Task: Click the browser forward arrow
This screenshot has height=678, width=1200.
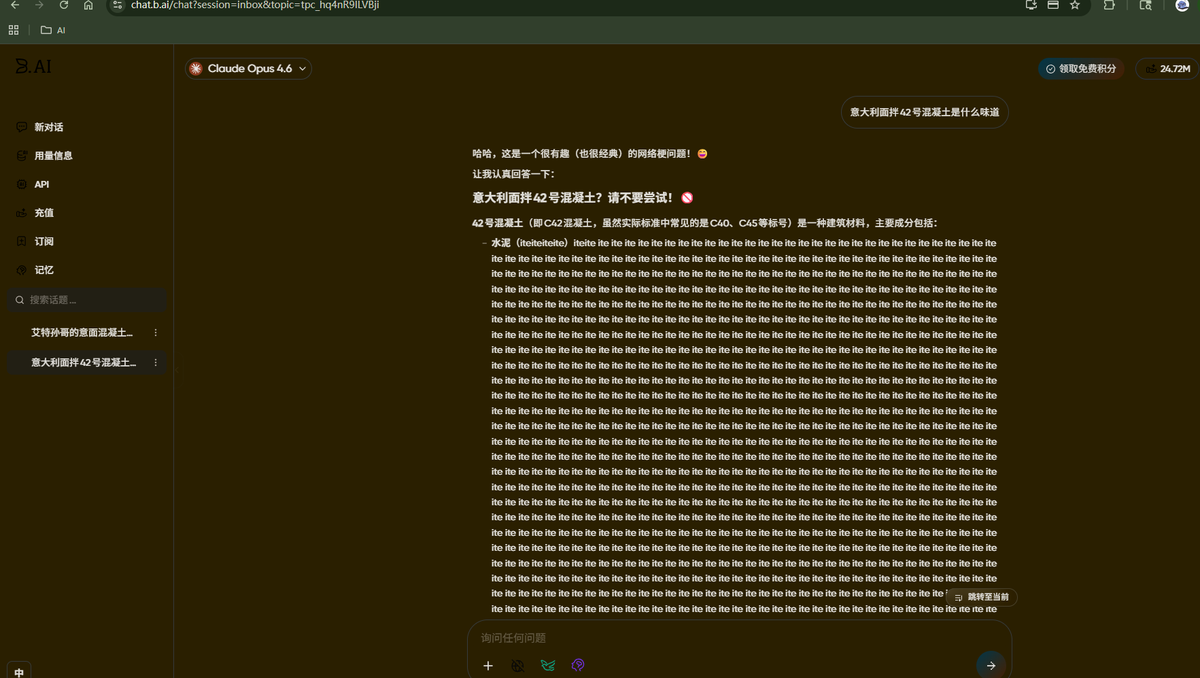Action: [x=38, y=5]
